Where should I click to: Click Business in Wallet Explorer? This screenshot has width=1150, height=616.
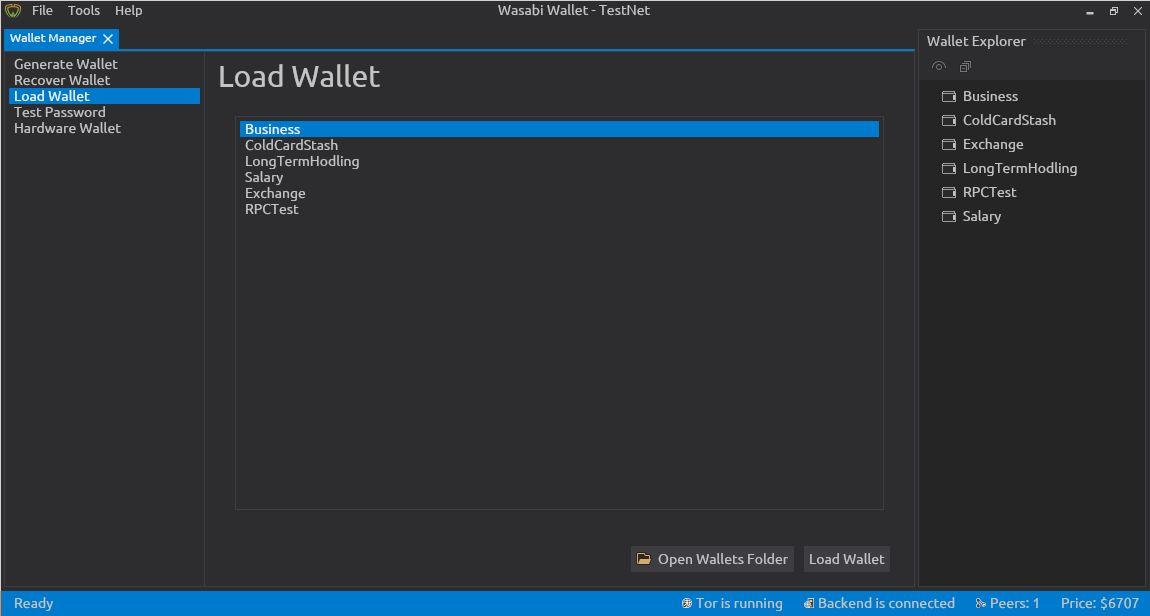pos(990,96)
